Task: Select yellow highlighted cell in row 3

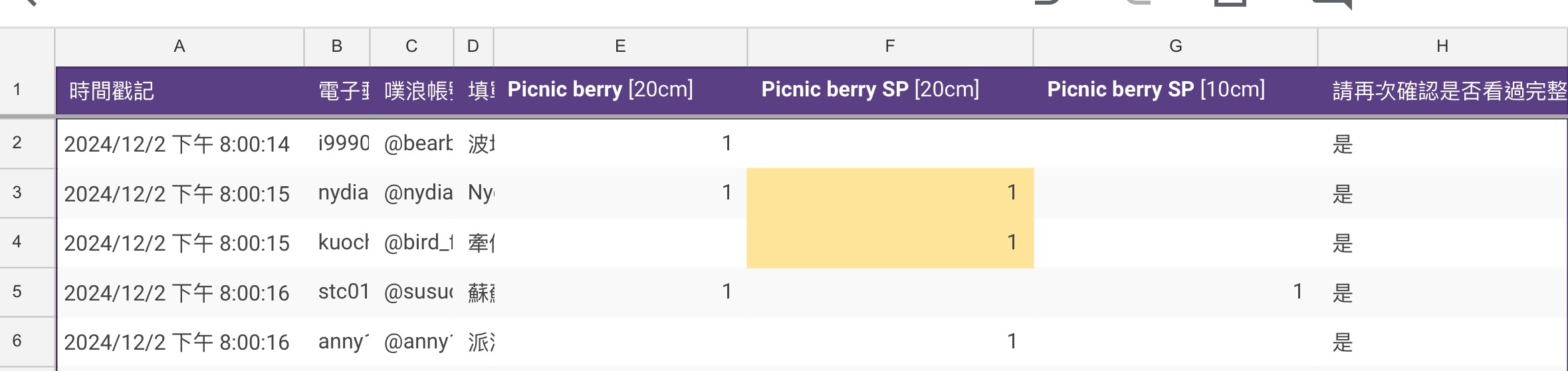Action: [890, 193]
